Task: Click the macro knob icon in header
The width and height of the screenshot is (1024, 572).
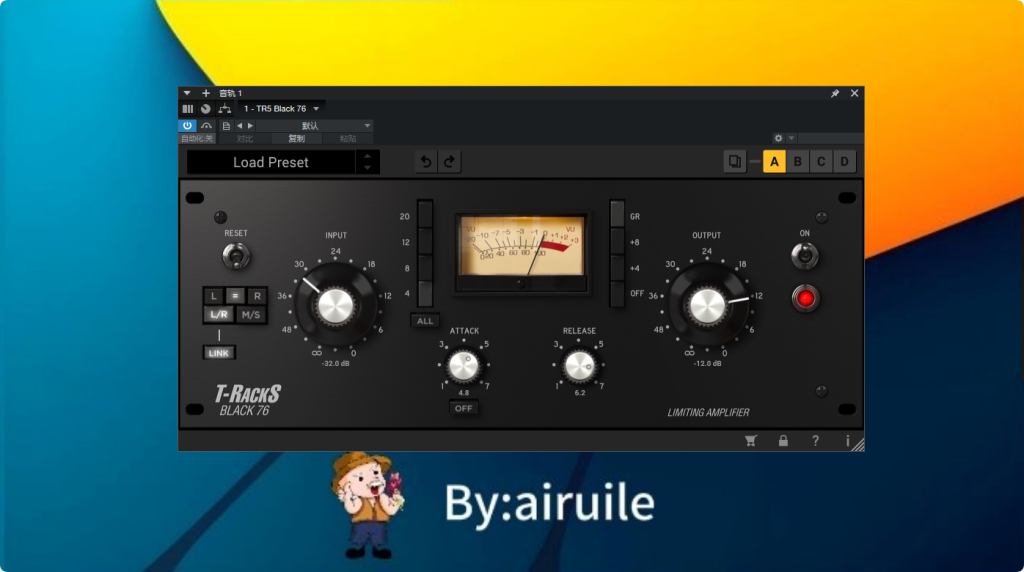Action: pyautogui.click(x=206, y=109)
